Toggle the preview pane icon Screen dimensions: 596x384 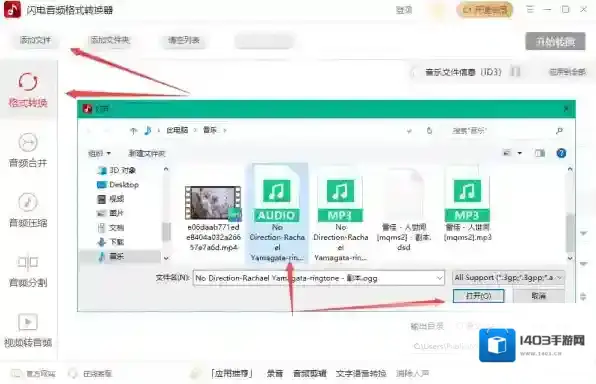pyautogui.click(x=540, y=153)
